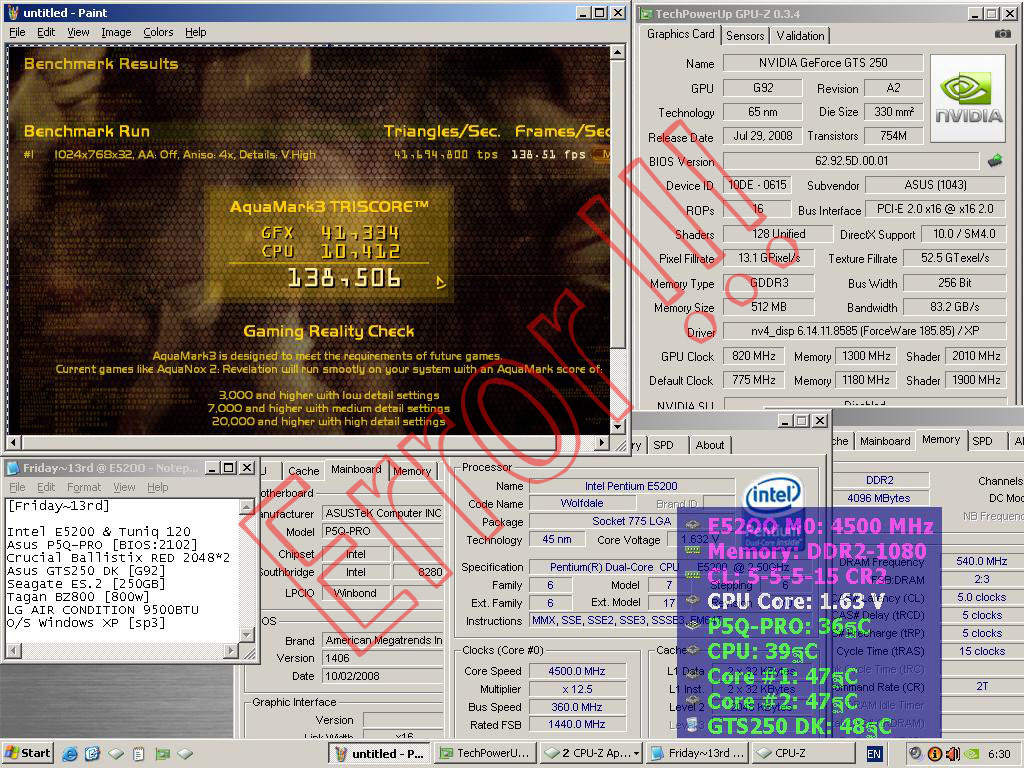Click the second blue quick launch icon

tap(92, 754)
